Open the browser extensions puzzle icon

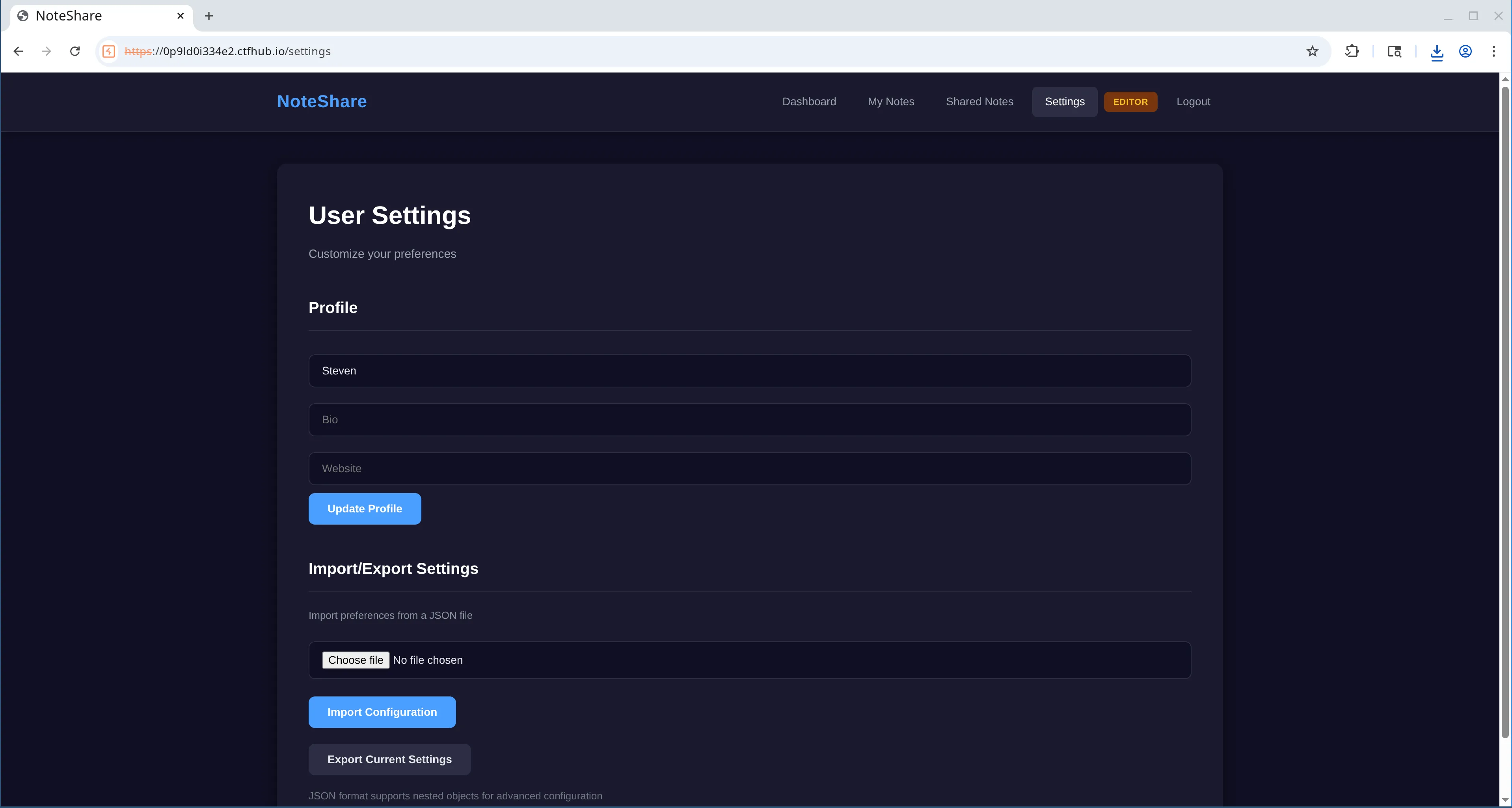point(1352,51)
